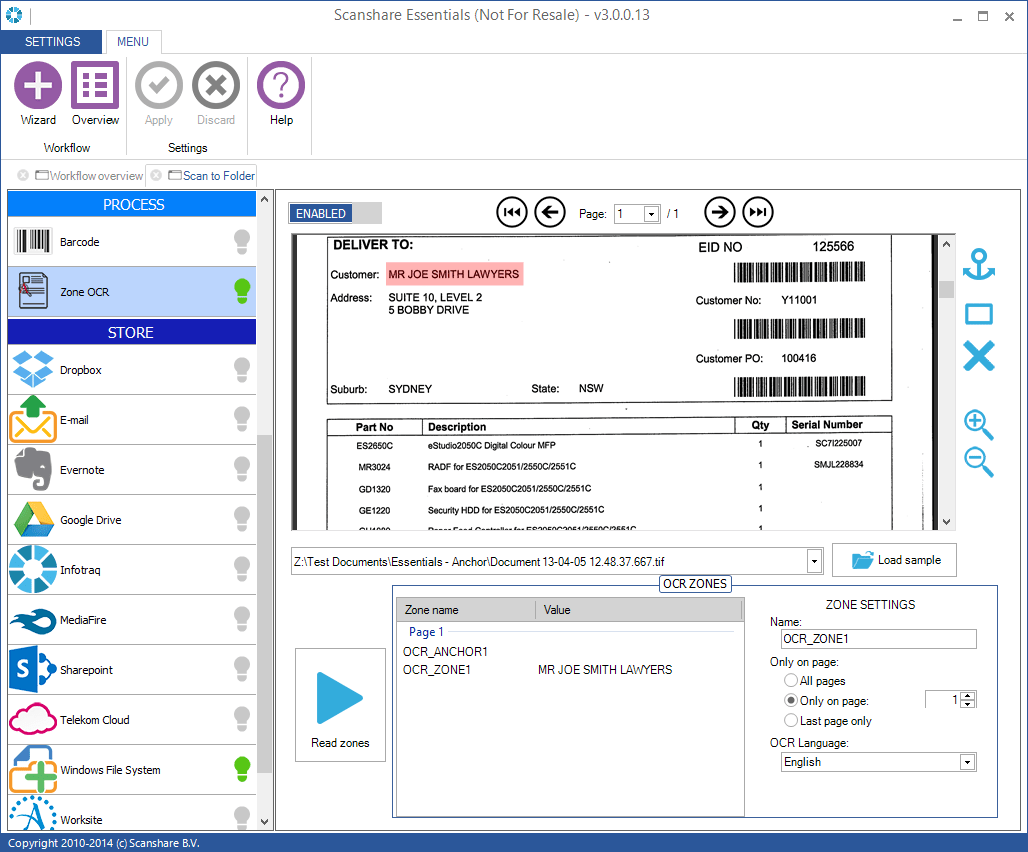The height and width of the screenshot is (852, 1028).
Task: Click the Apply settings checkmark icon
Action: tap(159, 85)
